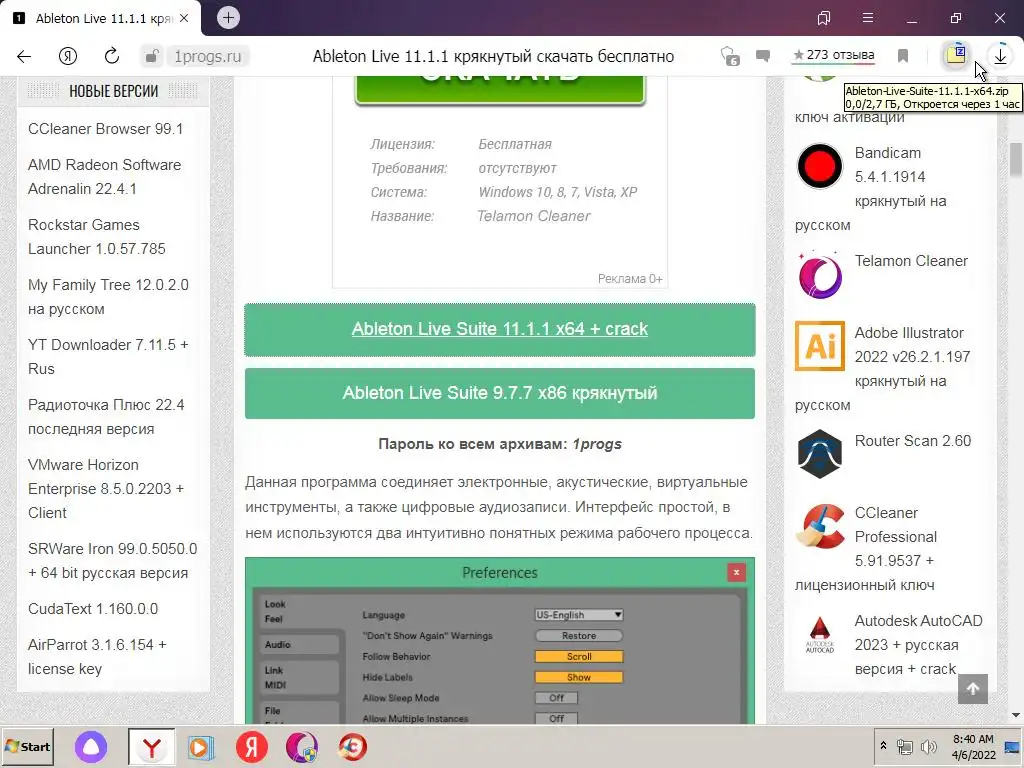This screenshot has width=1024, height=768.
Task: Open Ableton Live Suite 9.7.7 x86 крякнутый link
Action: click(500, 393)
